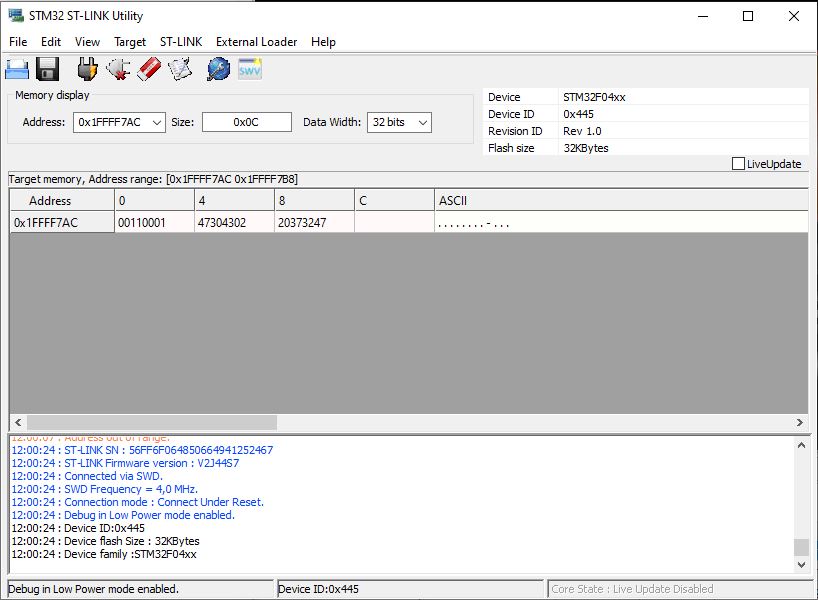
Task: Click row address 0x1FFFF7AC in memory table
Action: 62,223
